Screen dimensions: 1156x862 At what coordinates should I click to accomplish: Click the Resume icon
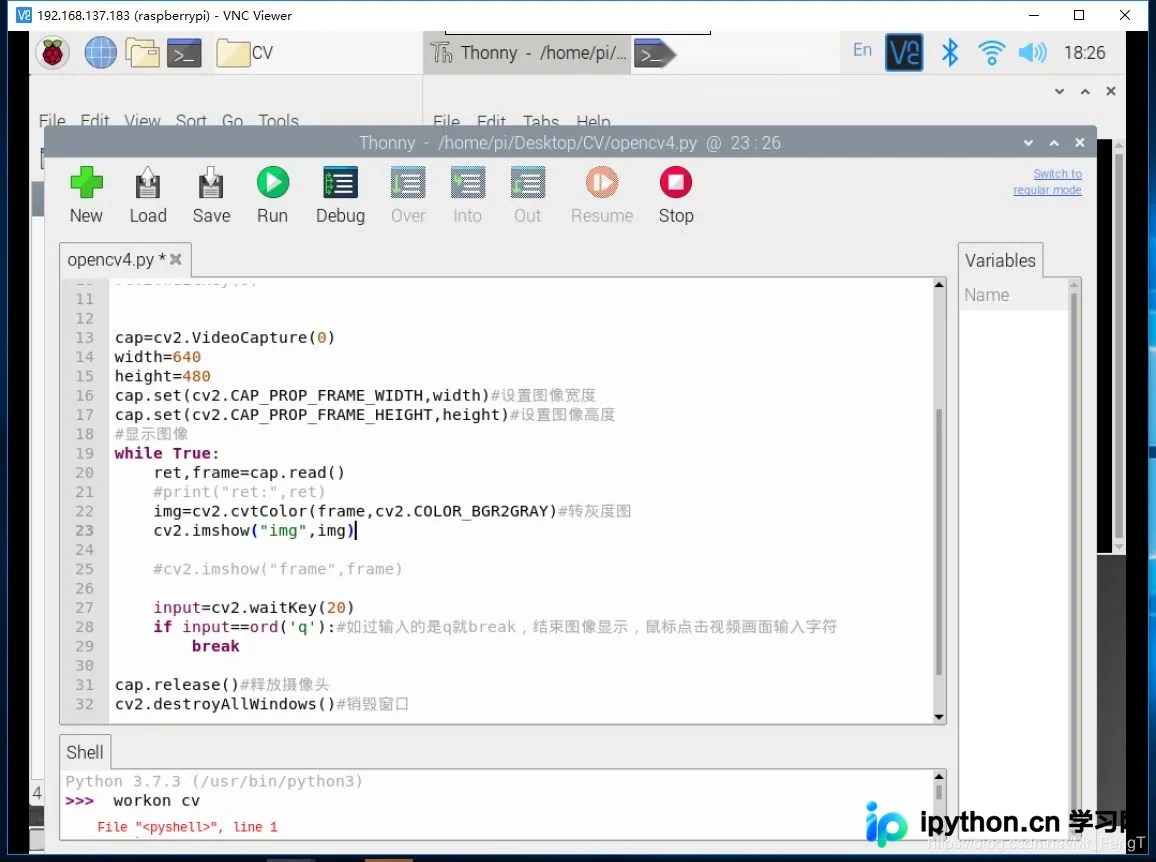(602, 182)
